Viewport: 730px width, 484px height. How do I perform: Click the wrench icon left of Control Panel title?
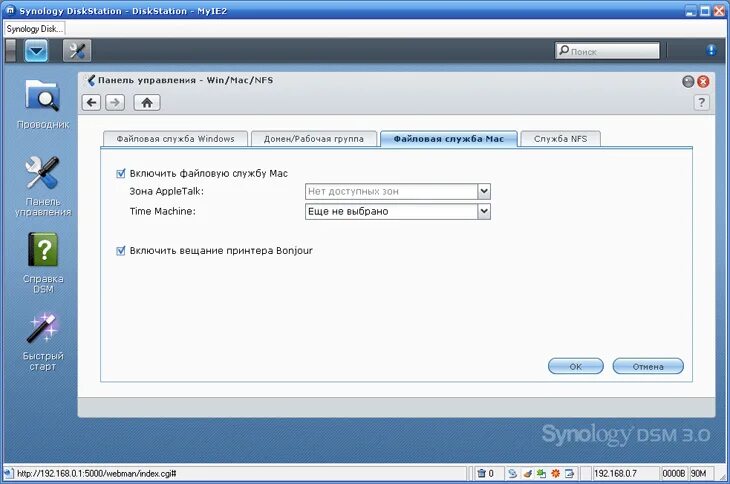point(90,81)
